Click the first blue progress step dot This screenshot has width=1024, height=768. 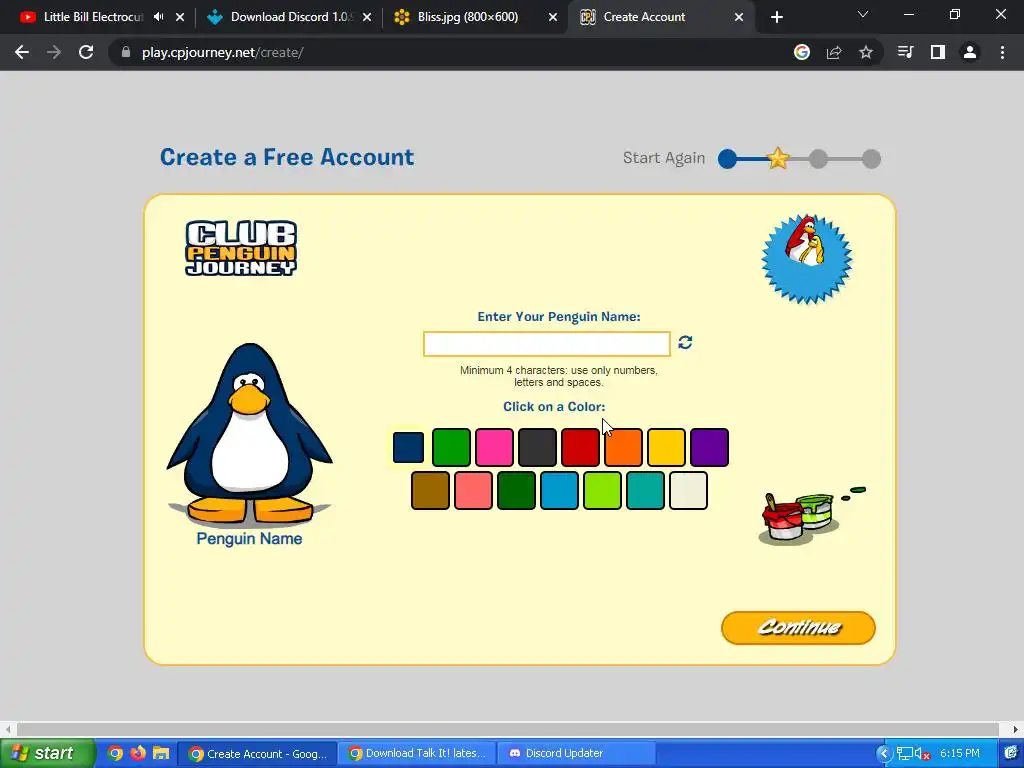(x=728, y=159)
